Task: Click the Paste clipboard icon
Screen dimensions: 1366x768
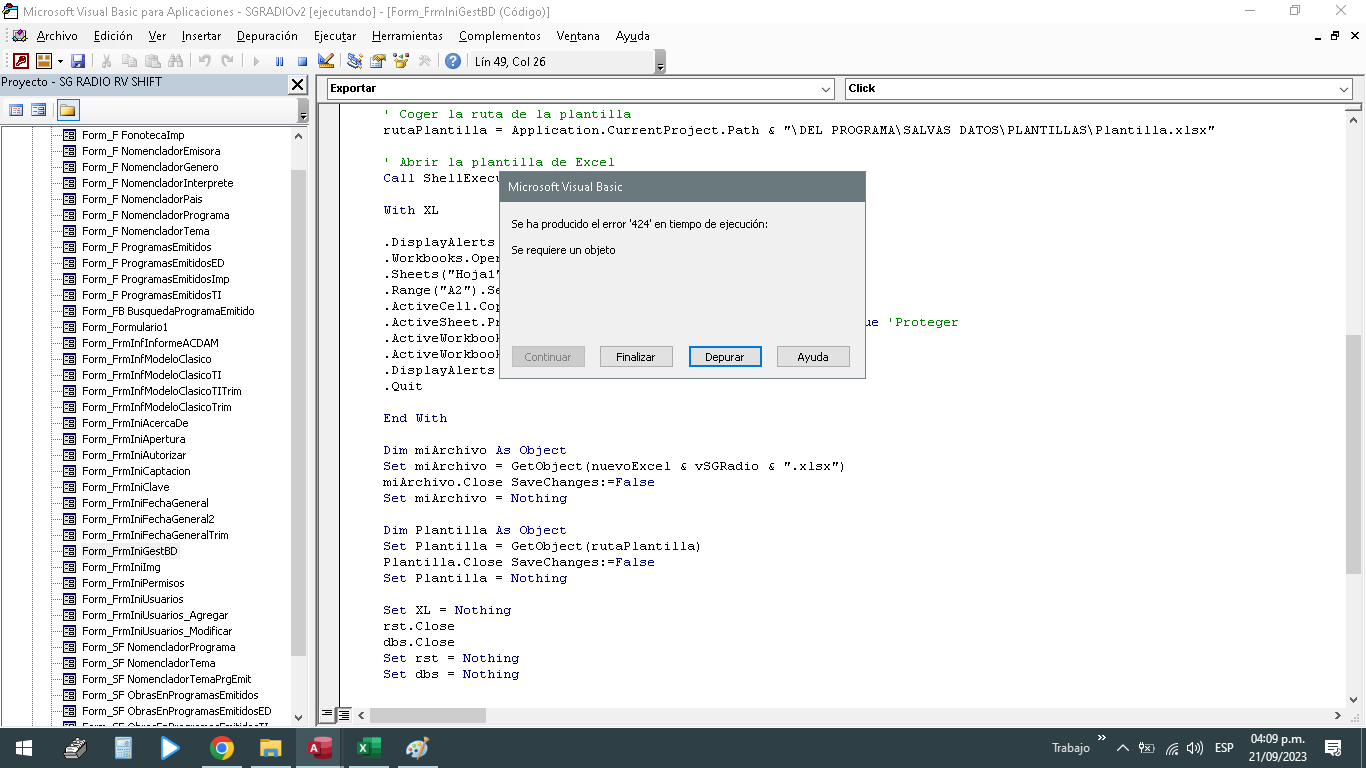Action: click(153, 61)
